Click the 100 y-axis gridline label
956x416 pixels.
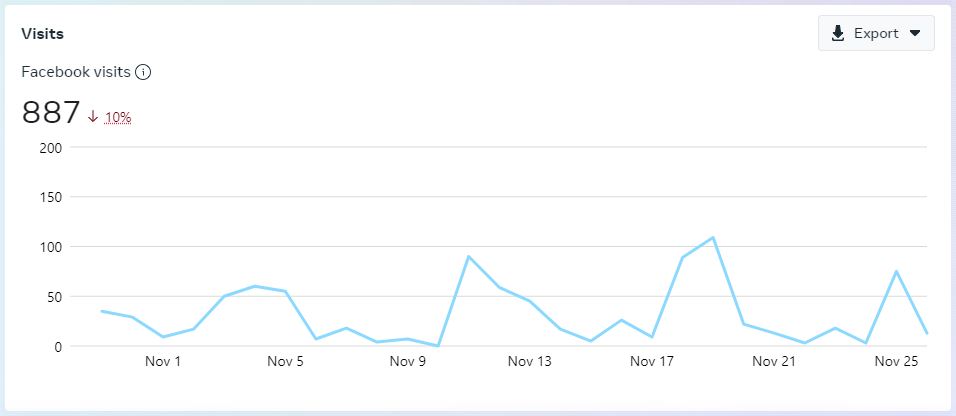(49, 247)
